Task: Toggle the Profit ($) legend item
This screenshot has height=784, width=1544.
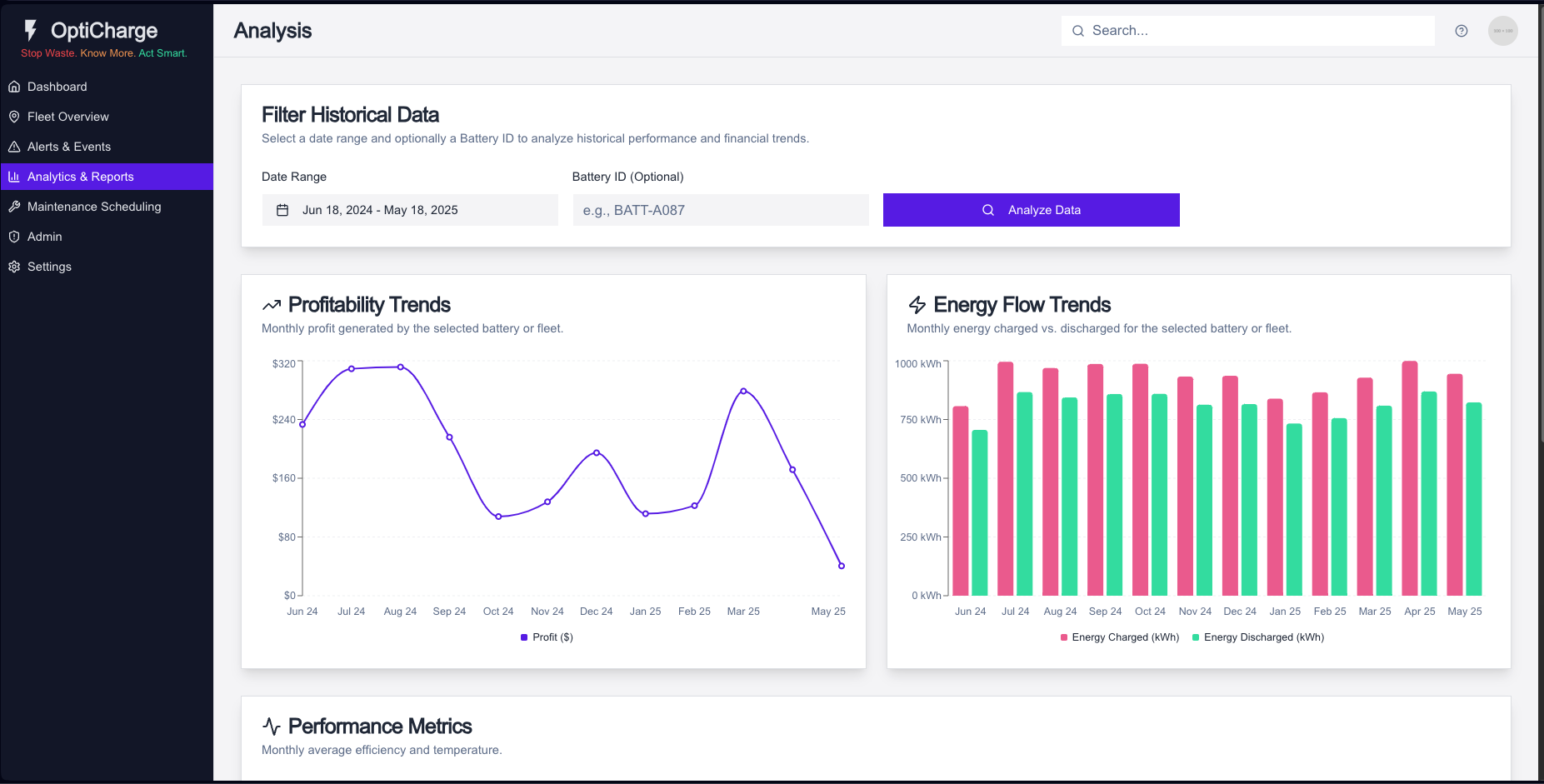Action: coord(547,637)
